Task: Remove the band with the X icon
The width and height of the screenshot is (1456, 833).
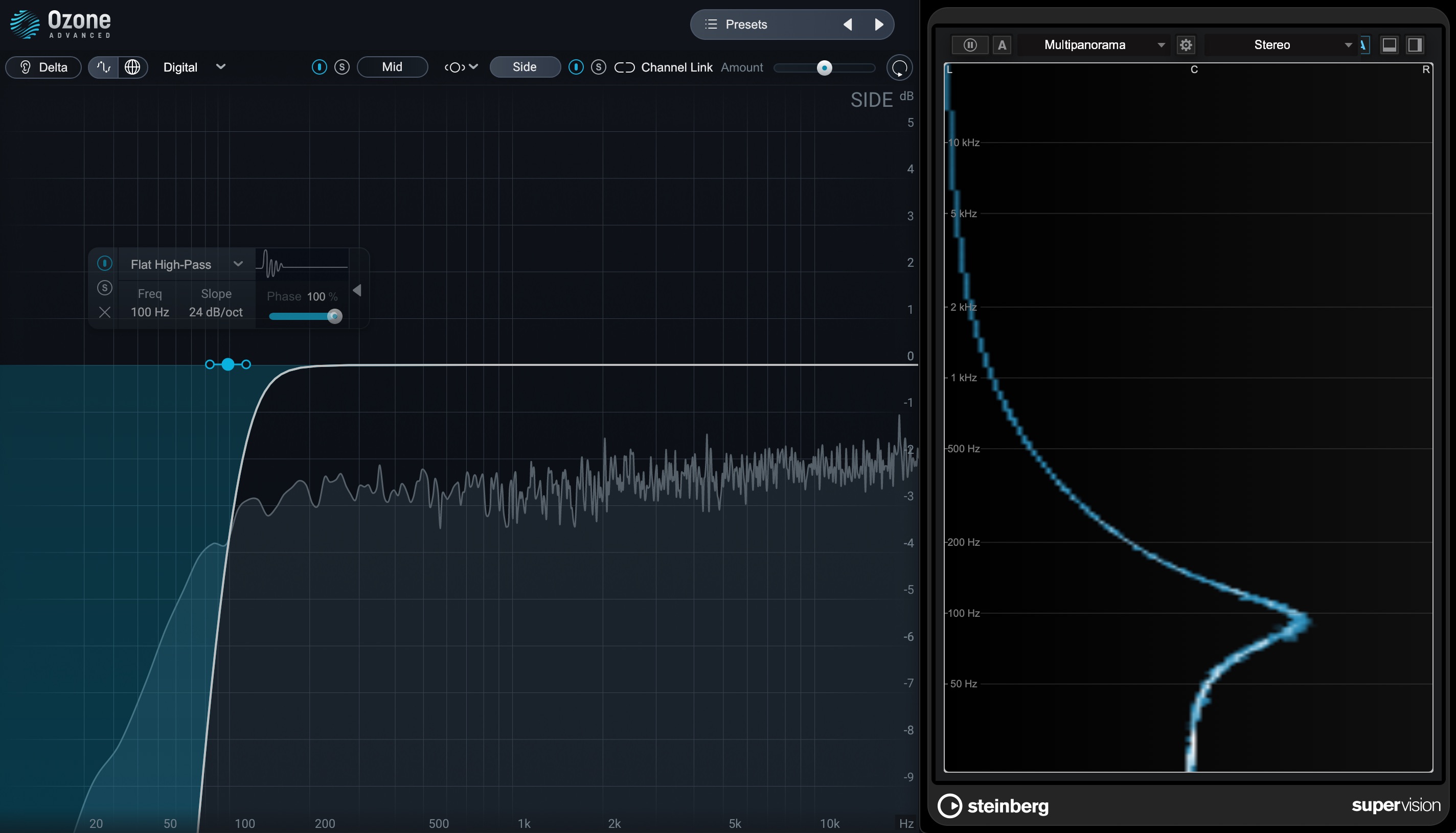Action: (105, 312)
